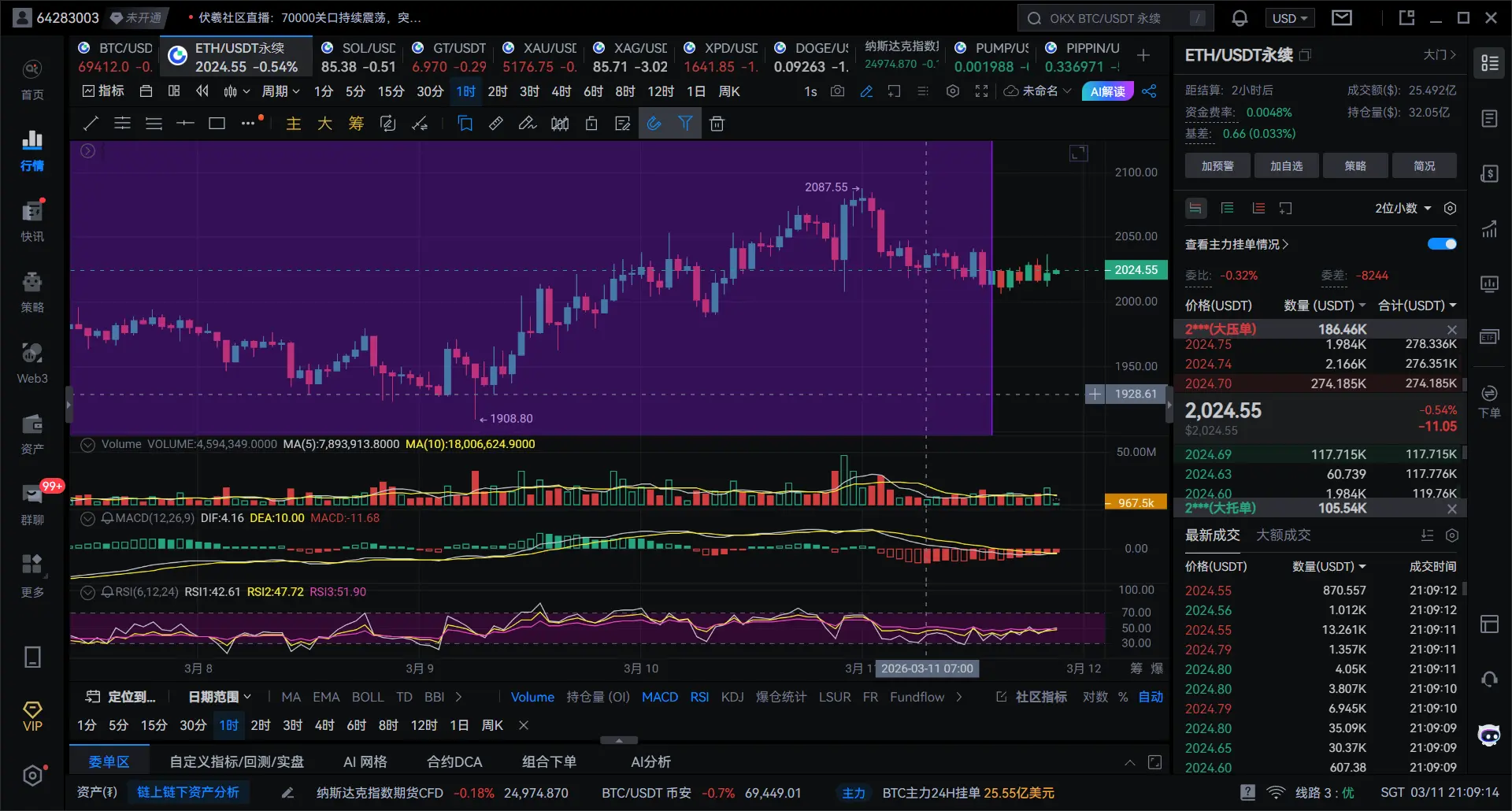Click the 加预警 add alert button
Screen dimensions: 1512x811
pyautogui.click(x=1217, y=166)
